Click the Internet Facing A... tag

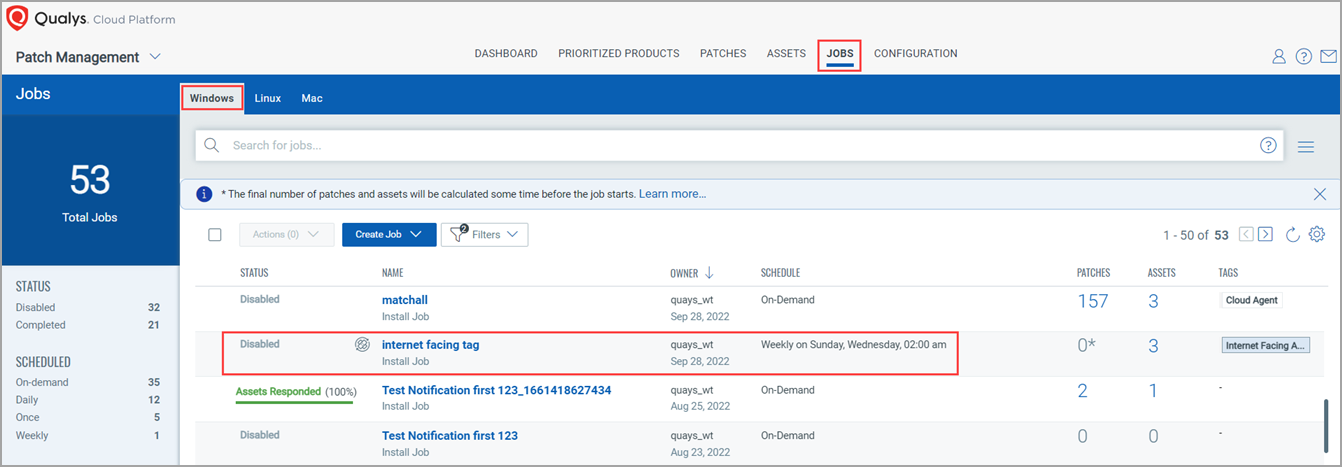pyautogui.click(x=1265, y=345)
